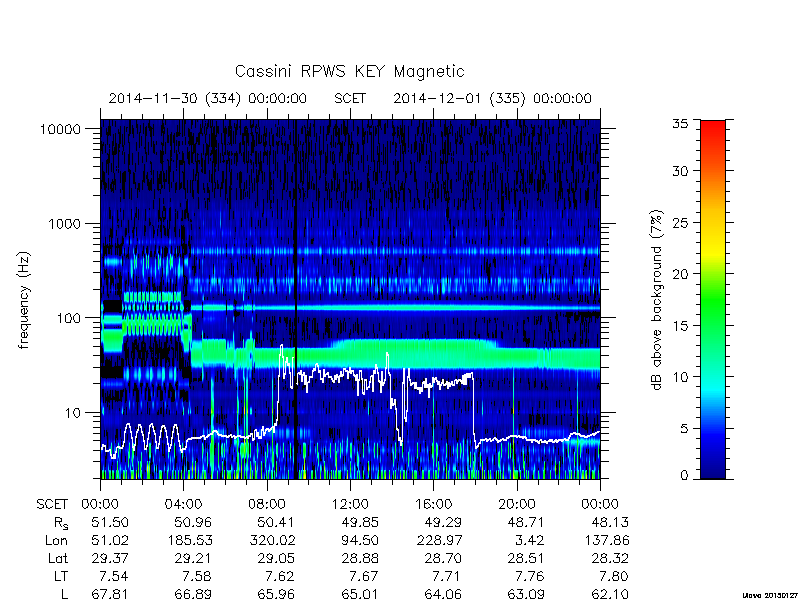
Task: Click the 15 colorbar tick label
Action: 679,326
